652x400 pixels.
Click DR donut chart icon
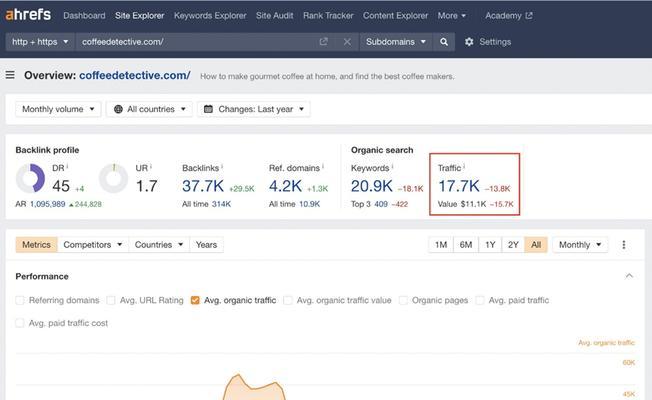(x=30, y=178)
